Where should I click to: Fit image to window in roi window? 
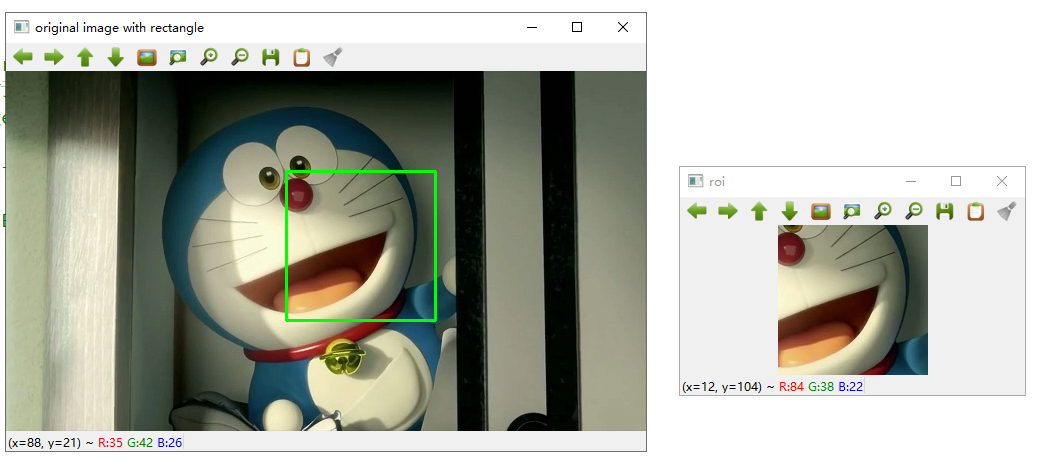(851, 211)
